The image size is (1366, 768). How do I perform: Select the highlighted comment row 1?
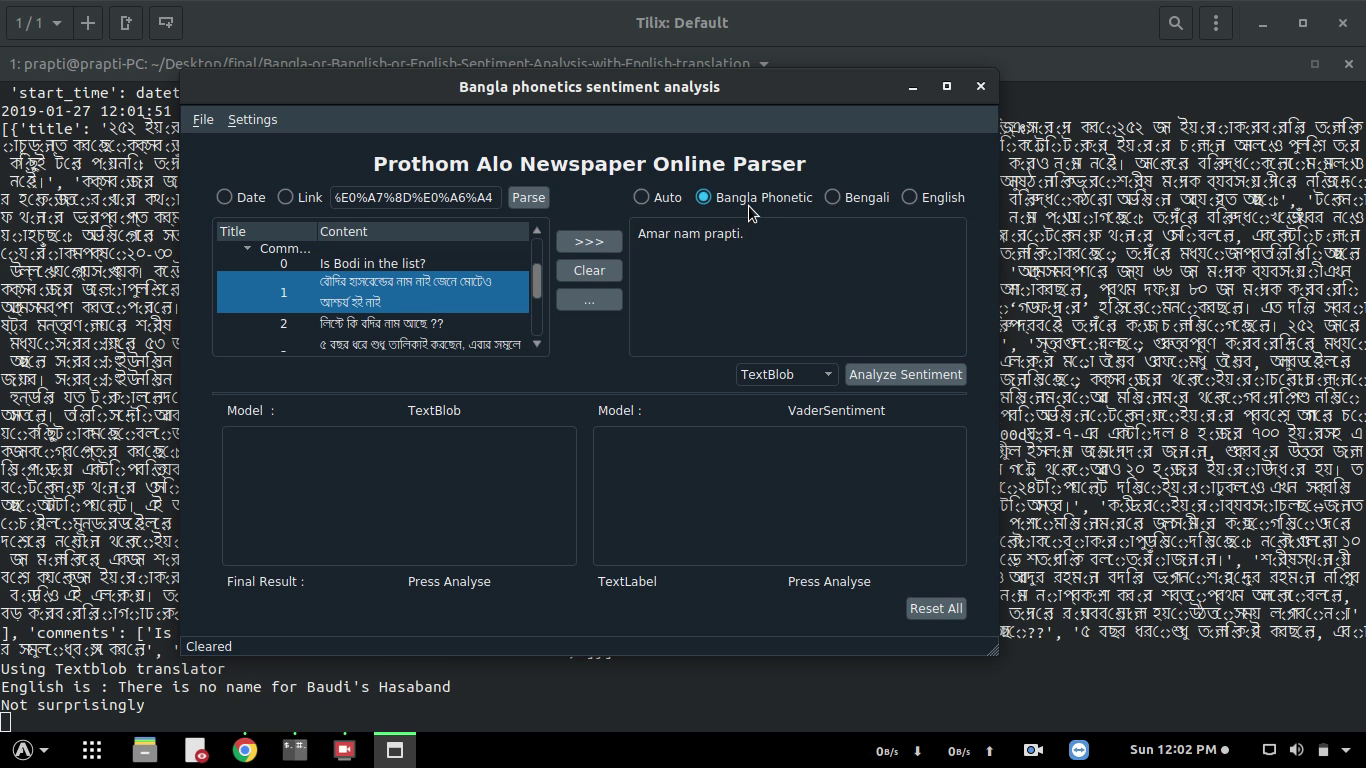[x=372, y=292]
